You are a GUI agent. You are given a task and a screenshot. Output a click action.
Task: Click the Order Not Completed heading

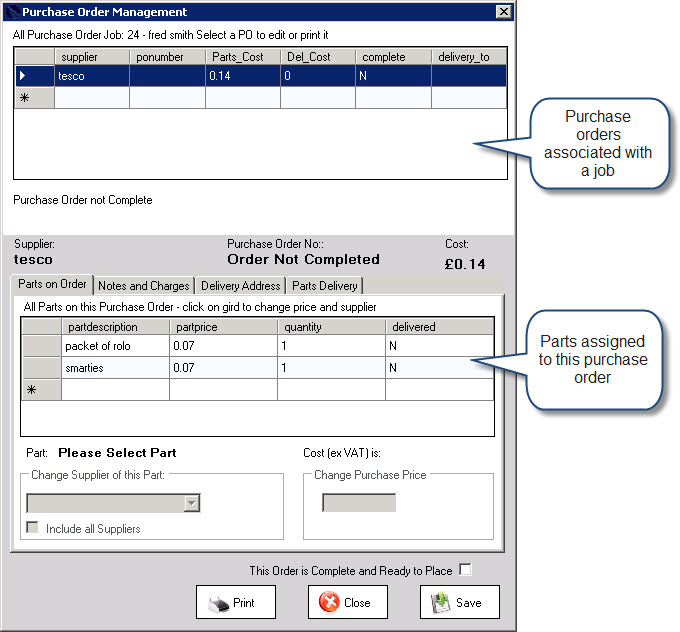click(303, 259)
